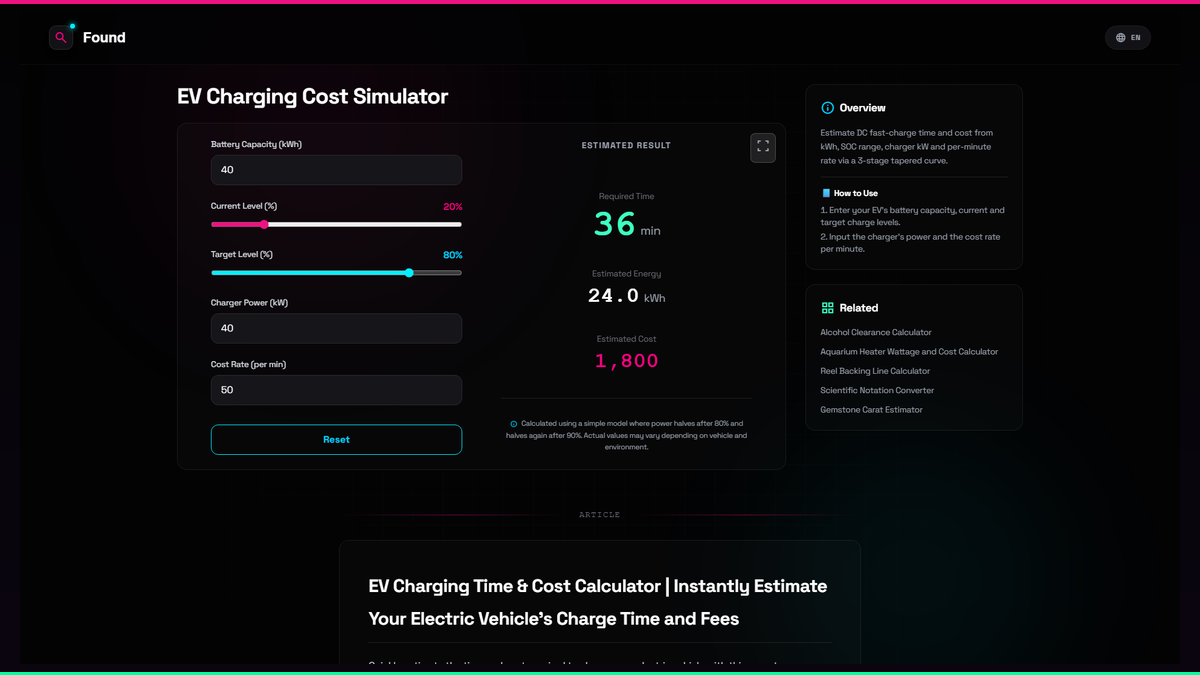
Task: Open the Reel Backing Line Calculator link
Action: click(x=875, y=371)
